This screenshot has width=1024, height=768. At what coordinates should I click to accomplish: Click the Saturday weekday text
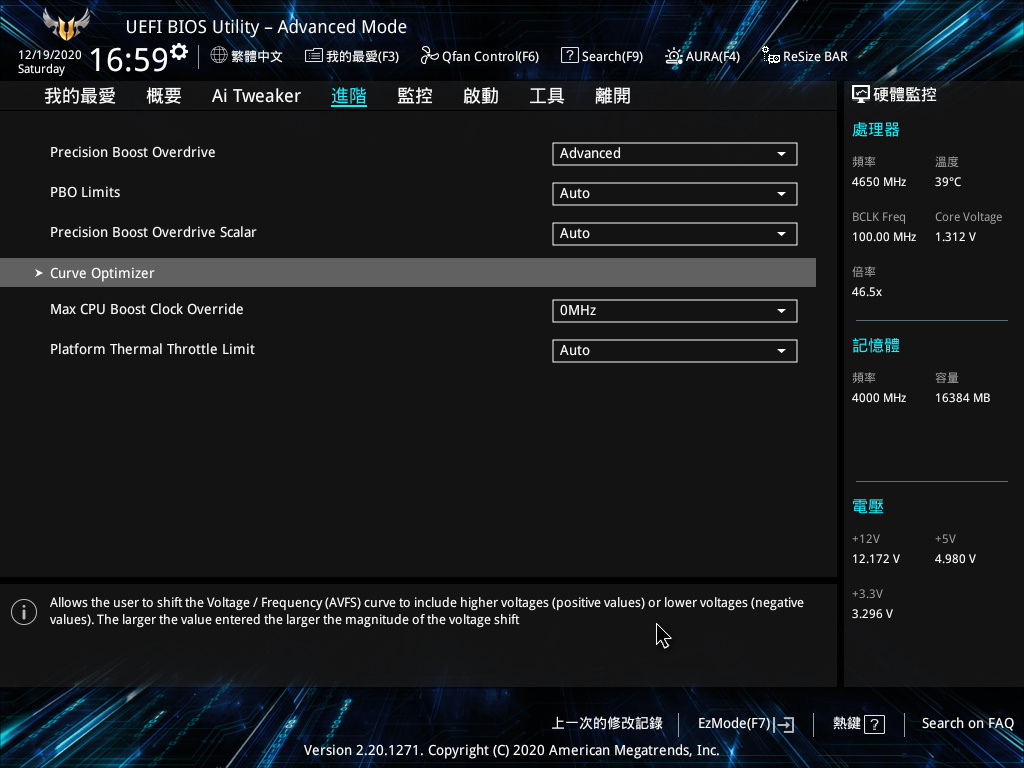pos(41,69)
